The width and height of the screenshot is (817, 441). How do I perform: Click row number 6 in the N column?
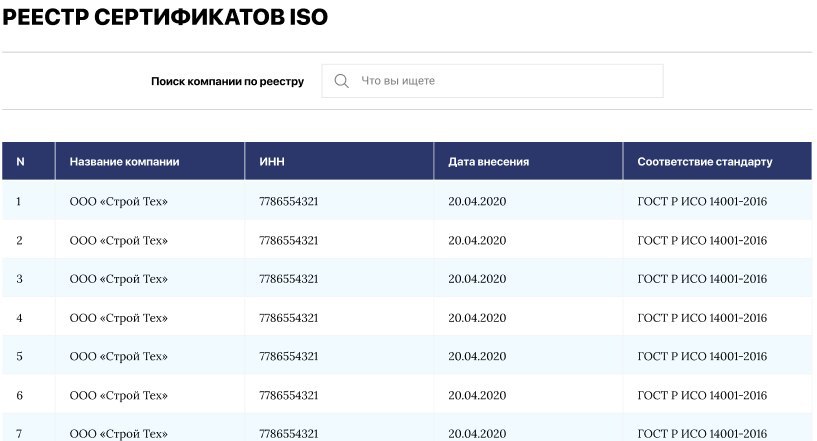tap(19, 396)
